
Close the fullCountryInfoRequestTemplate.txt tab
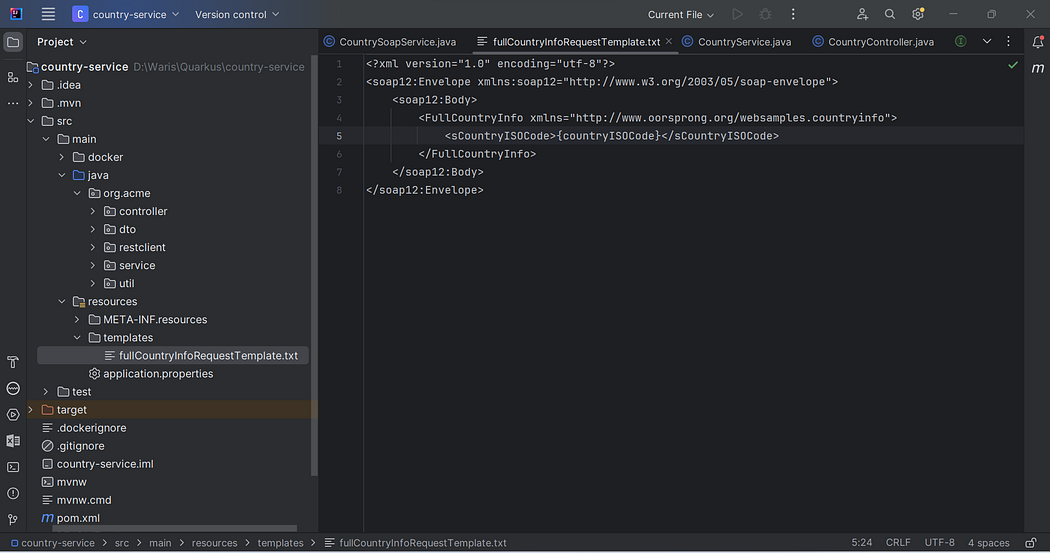click(669, 42)
